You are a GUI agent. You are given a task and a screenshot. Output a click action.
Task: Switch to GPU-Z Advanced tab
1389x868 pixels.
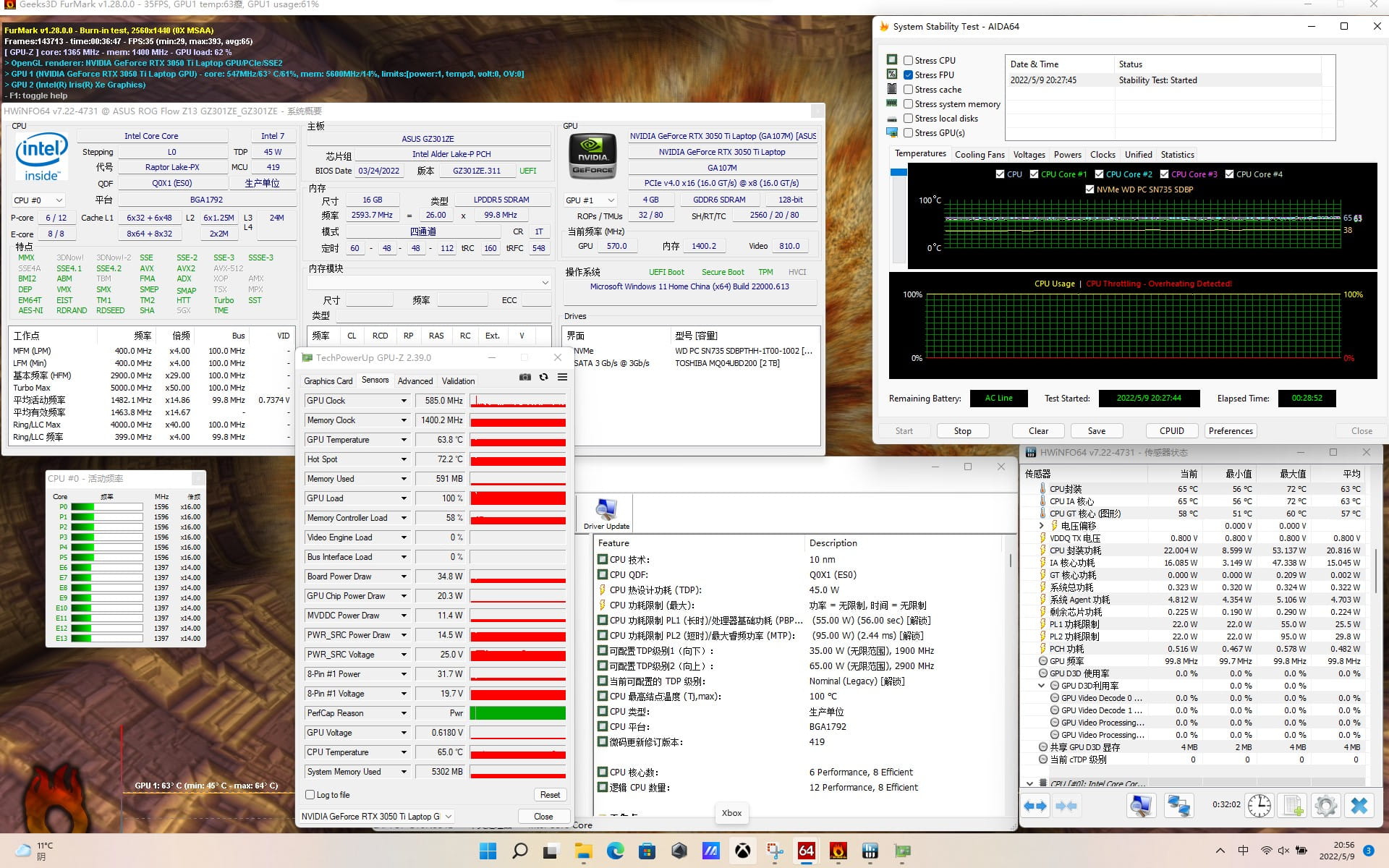(415, 381)
